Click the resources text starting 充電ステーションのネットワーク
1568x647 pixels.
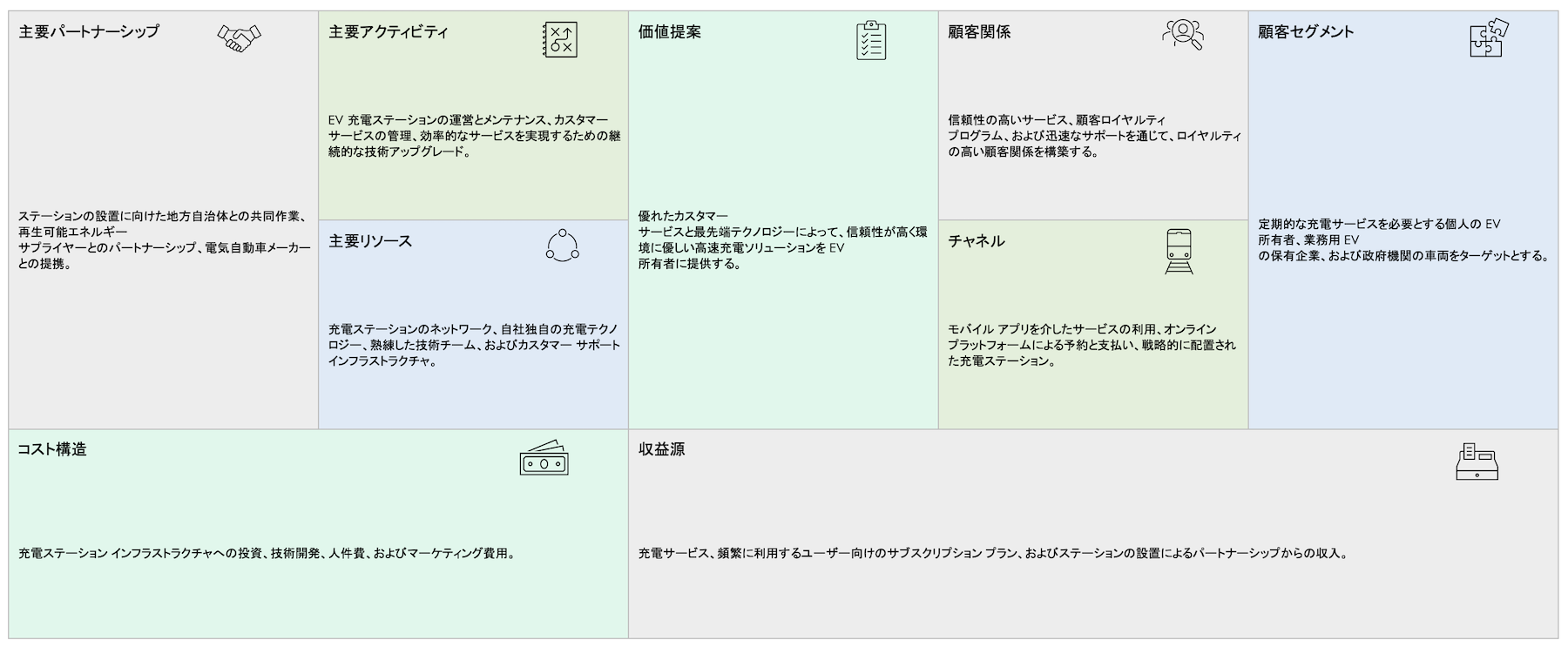click(475, 346)
